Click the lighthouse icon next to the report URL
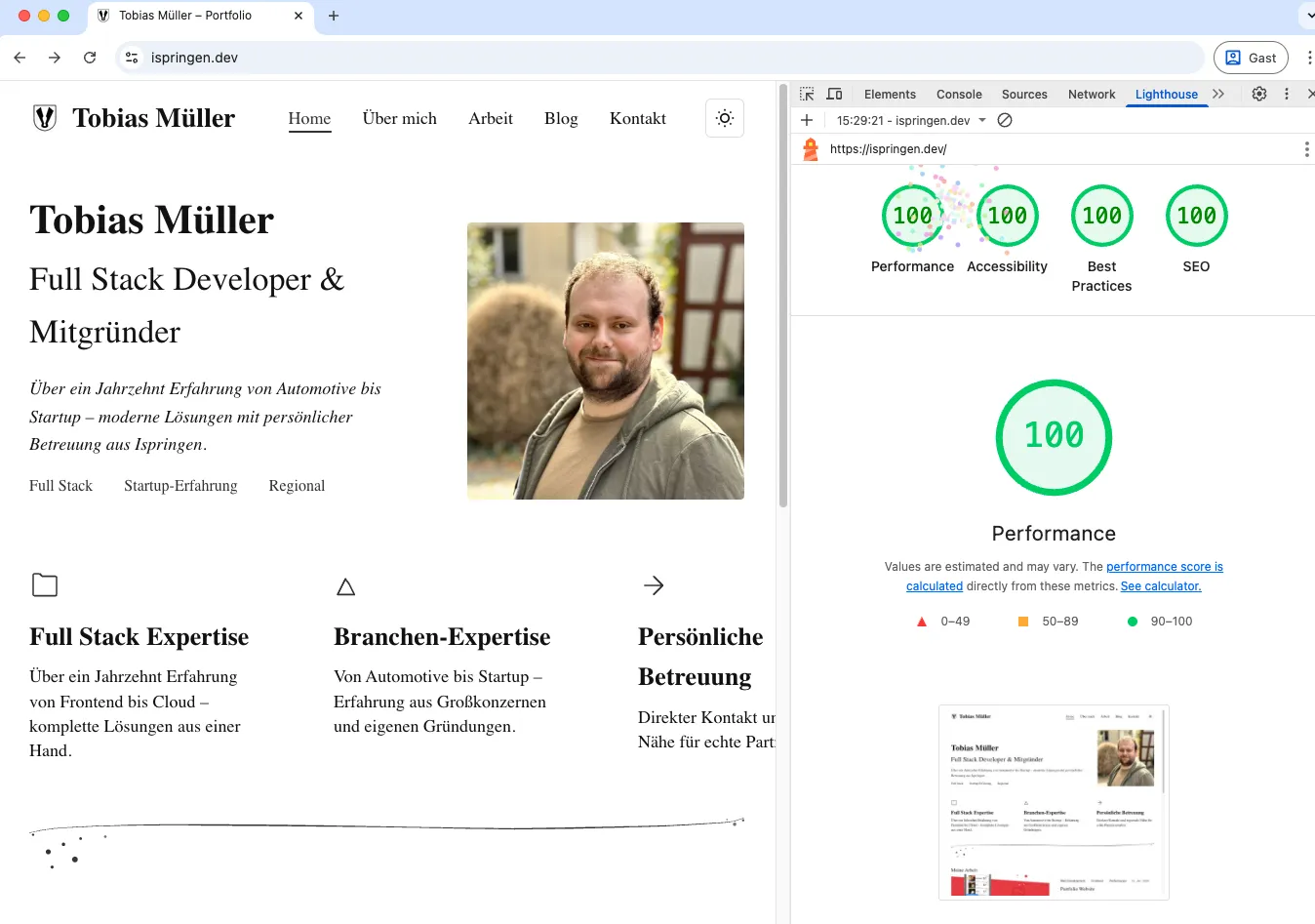Image resolution: width=1315 pixels, height=924 pixels. 809,148
